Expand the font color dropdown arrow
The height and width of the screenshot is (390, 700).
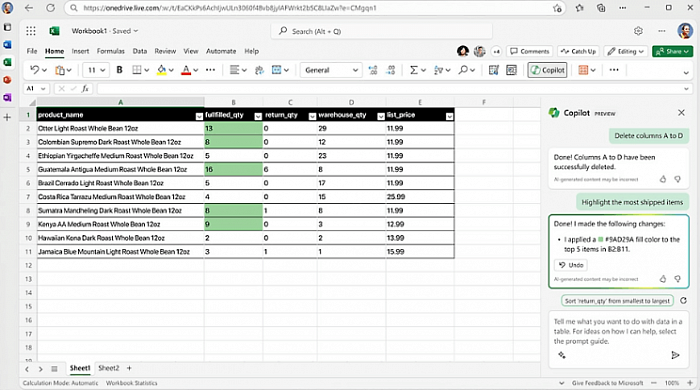click(196, 70)
